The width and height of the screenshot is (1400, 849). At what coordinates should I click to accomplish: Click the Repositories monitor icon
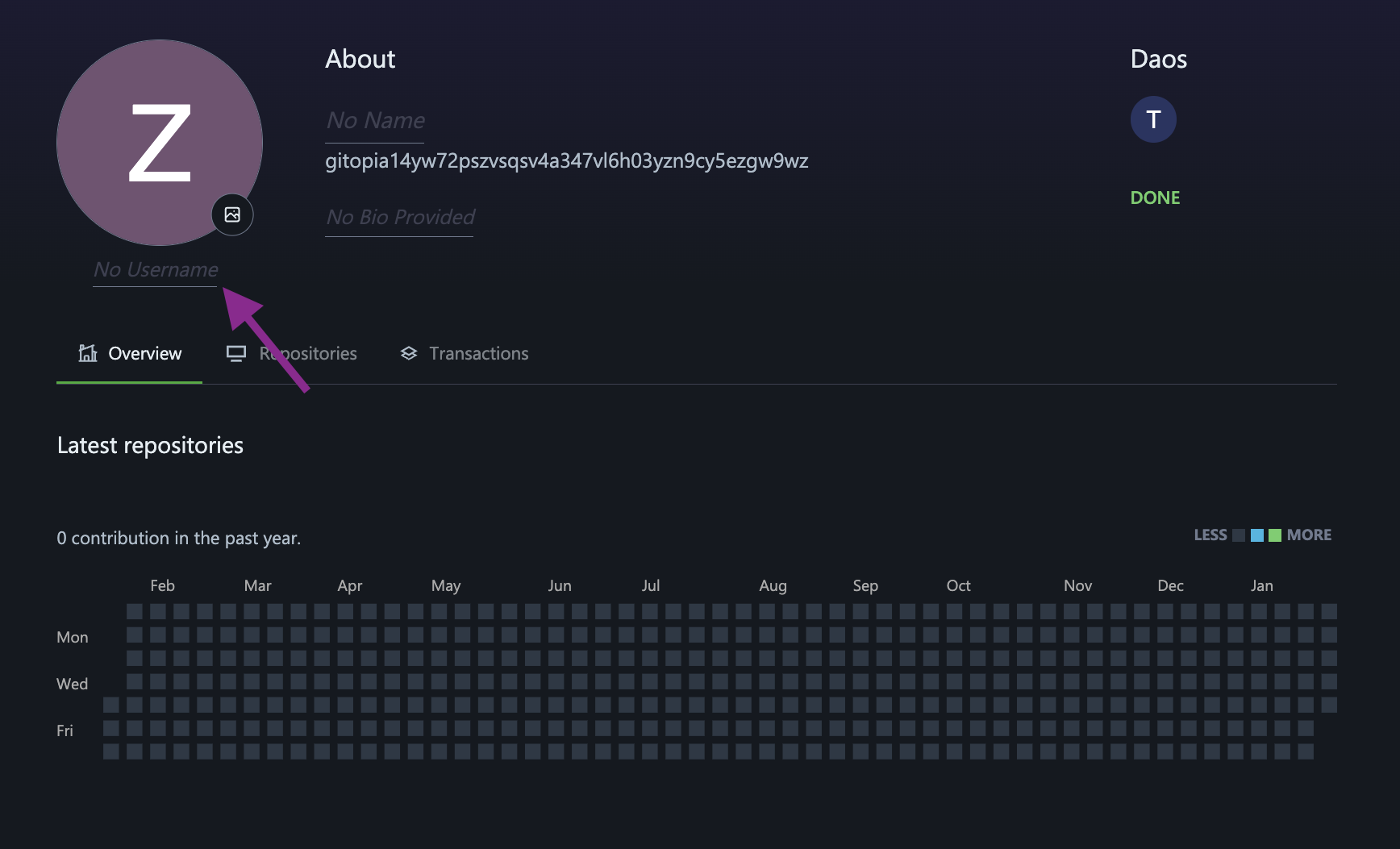tap(236, 353)
